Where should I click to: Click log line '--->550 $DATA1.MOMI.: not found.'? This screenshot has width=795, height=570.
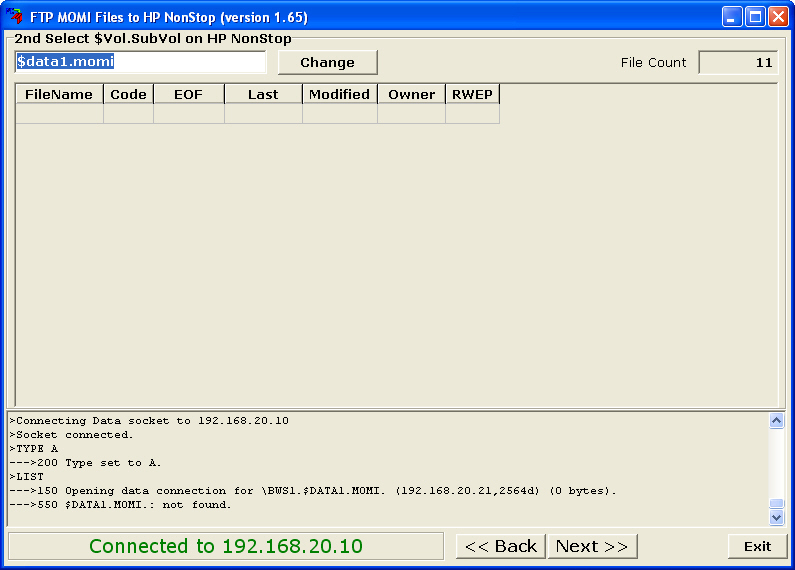(x=120, y=505)
